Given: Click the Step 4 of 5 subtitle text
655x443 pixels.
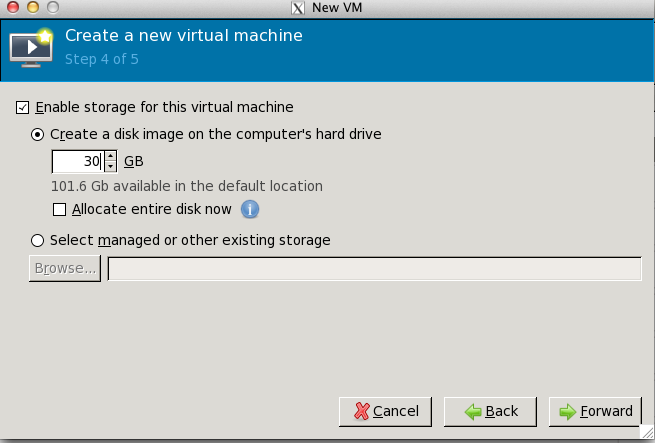Looking at the screenshot, I should [102, 59].
